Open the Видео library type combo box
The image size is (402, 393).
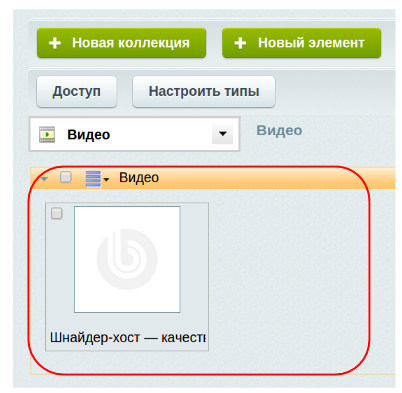coord(134,134)
